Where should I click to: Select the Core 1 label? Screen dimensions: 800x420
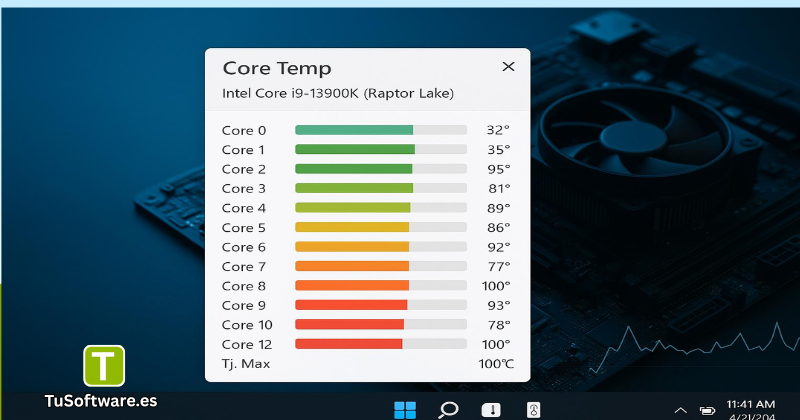(243, 150)
